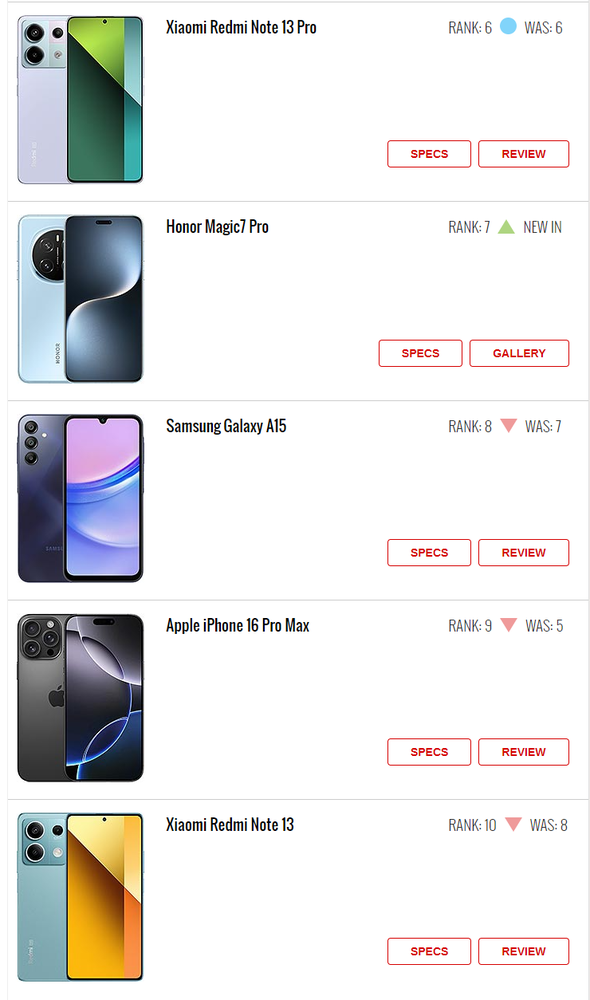Open the Honor Magic7 Pro GALLERY
Screen dimensions: 590x1000
point(519,353)
